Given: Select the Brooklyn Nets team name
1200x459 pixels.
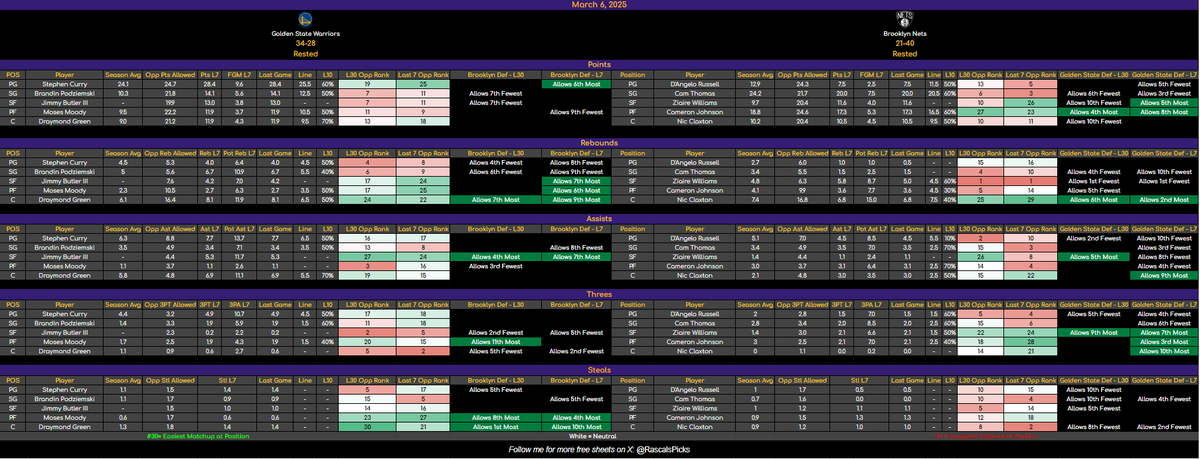Looking at the screenshot, I should tap(904, 33).
